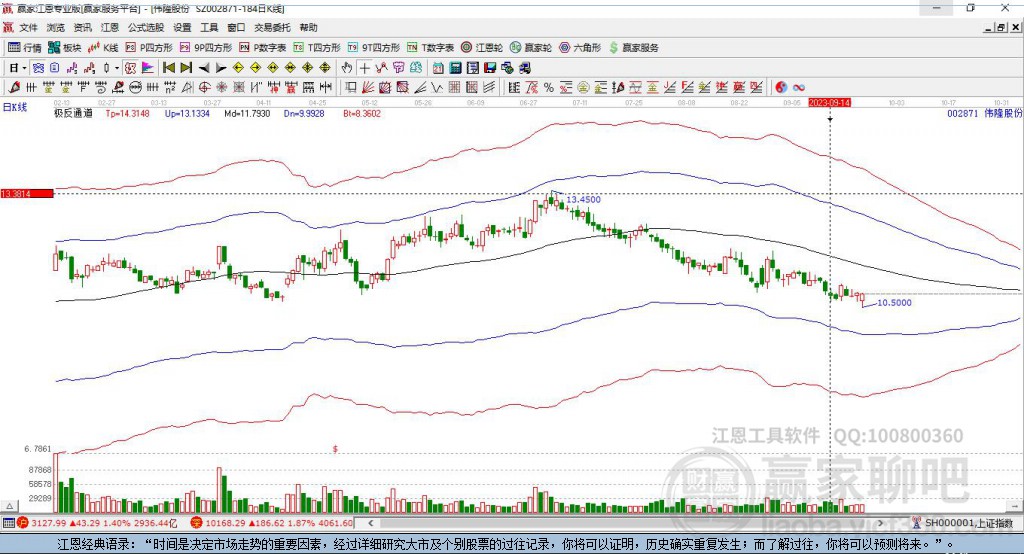Toggle the 权 price-adjustment button
The width and height of the screenshot is (1024, 554).
pyautogui.click(x=130, y=68)
